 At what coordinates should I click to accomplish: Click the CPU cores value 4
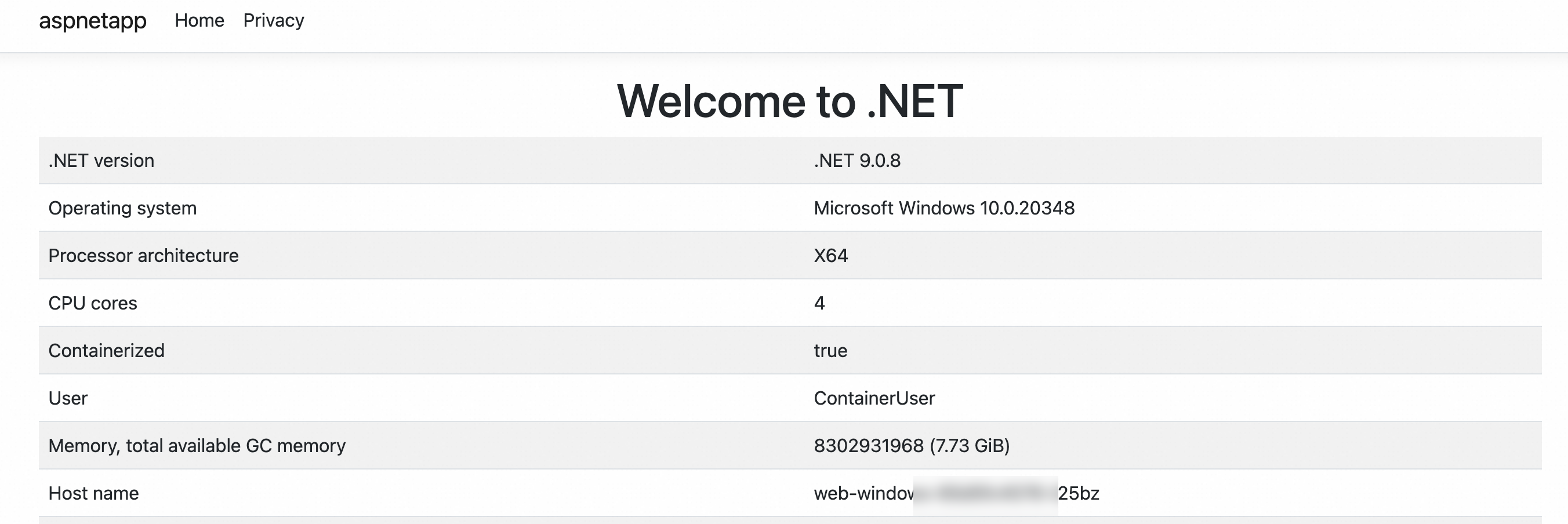click(819, 303)
